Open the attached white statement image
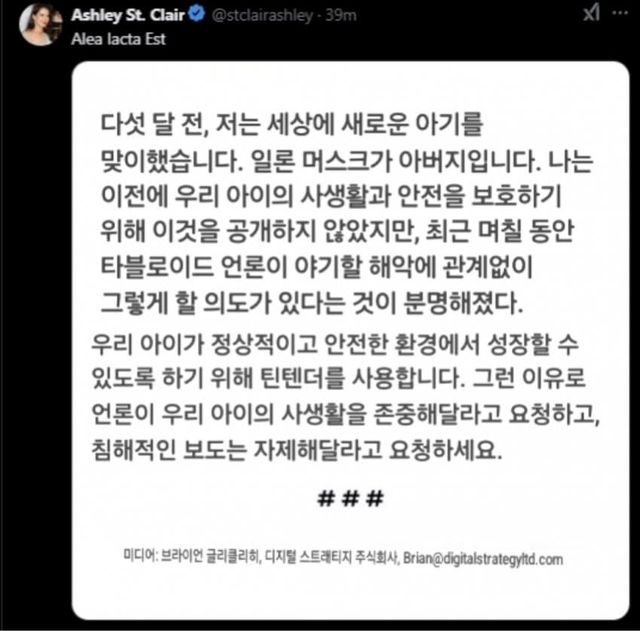Screen dimensions: 640x631 pyautogui.click(x=350, y=340)
